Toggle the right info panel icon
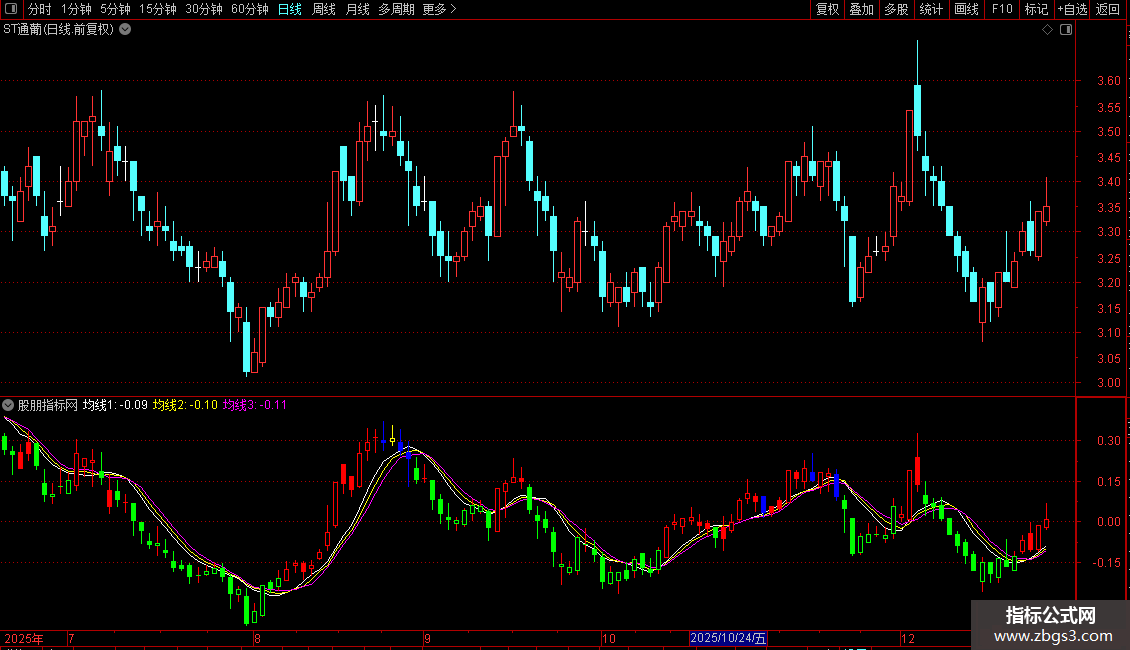Screen dimensions: 1130x650 click(x=1066, y=30)
